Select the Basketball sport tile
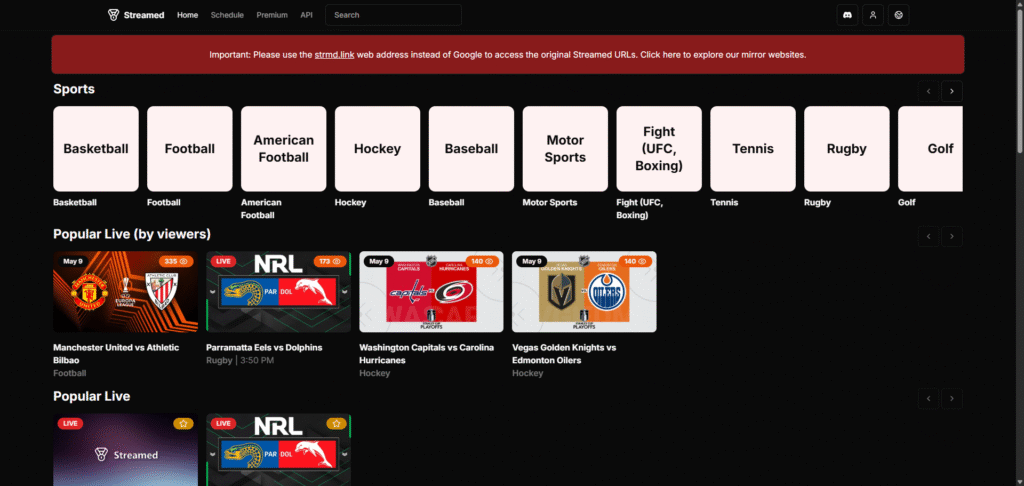The height and width of the screenshot is (486, 1024). [x=96, y=149]
